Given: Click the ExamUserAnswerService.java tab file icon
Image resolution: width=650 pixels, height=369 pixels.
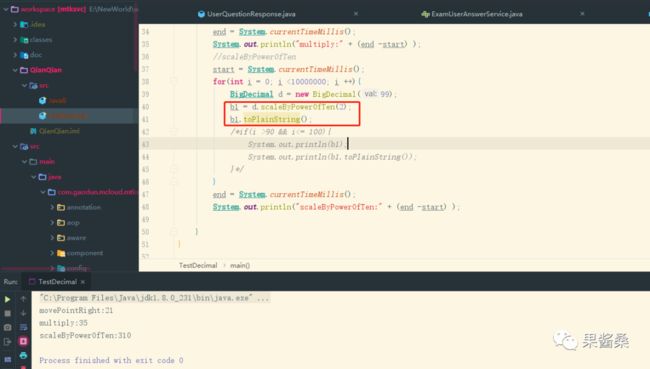Looking at the screenshot, I should click(425, 14).
